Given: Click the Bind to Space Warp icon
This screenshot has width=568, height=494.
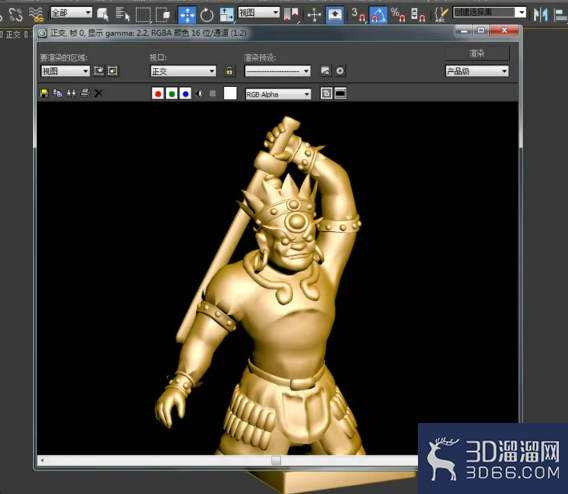Looking at the screenshot, I should [36, 14].
